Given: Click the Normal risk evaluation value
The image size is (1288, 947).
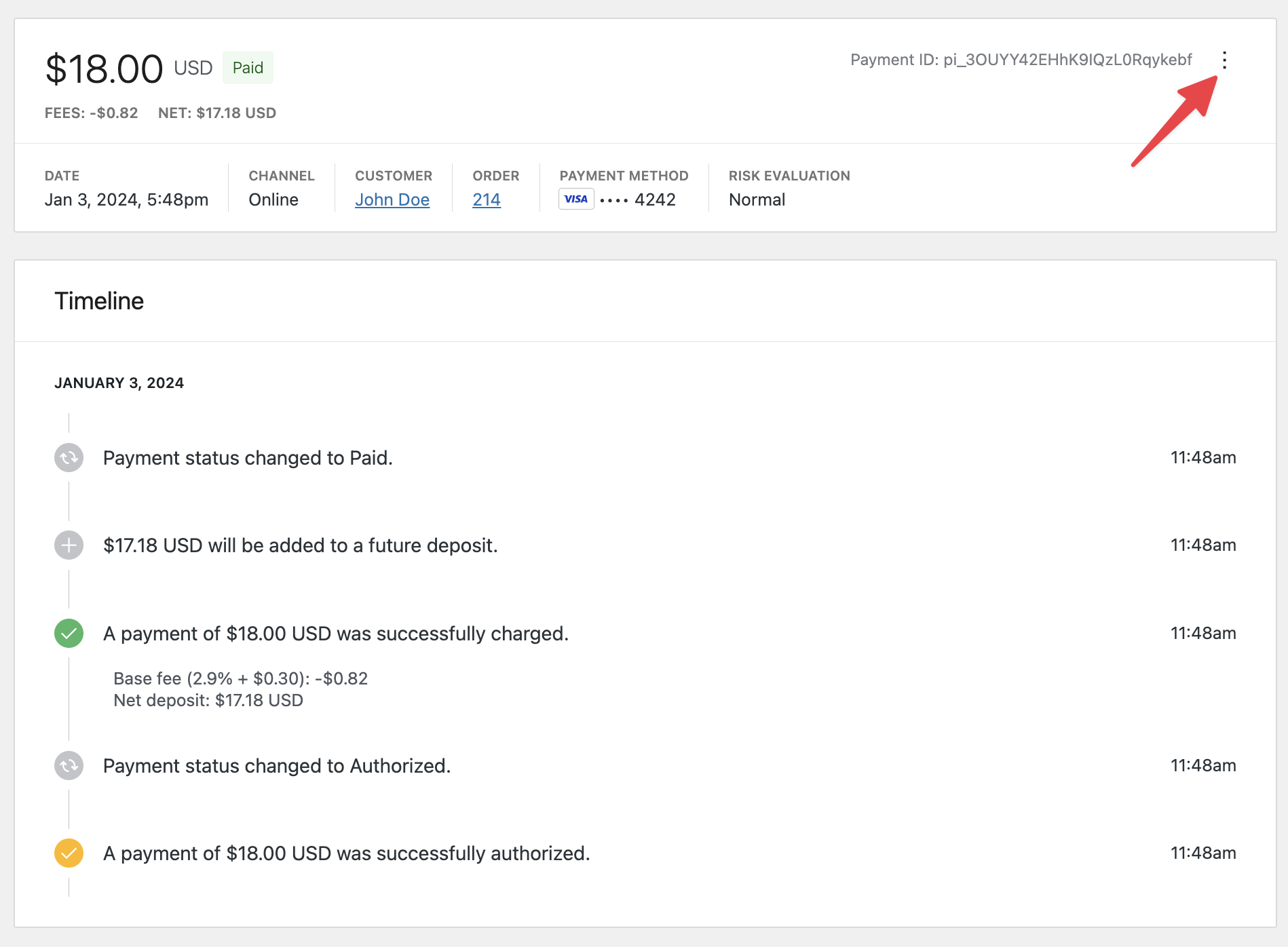Looking at the screenshot, I should pos(756,199).
